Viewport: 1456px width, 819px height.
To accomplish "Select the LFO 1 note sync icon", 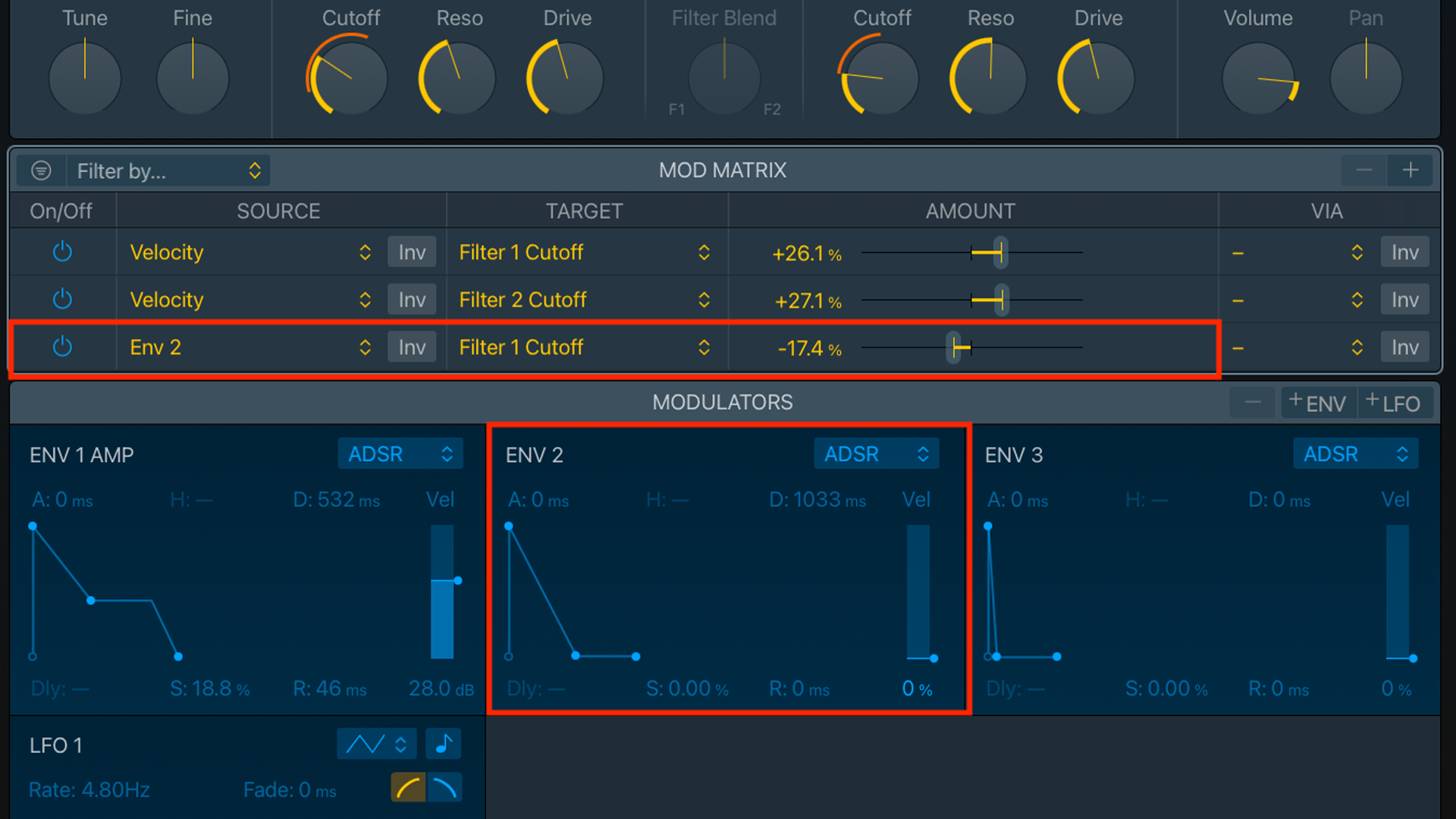I will (444, 744).
